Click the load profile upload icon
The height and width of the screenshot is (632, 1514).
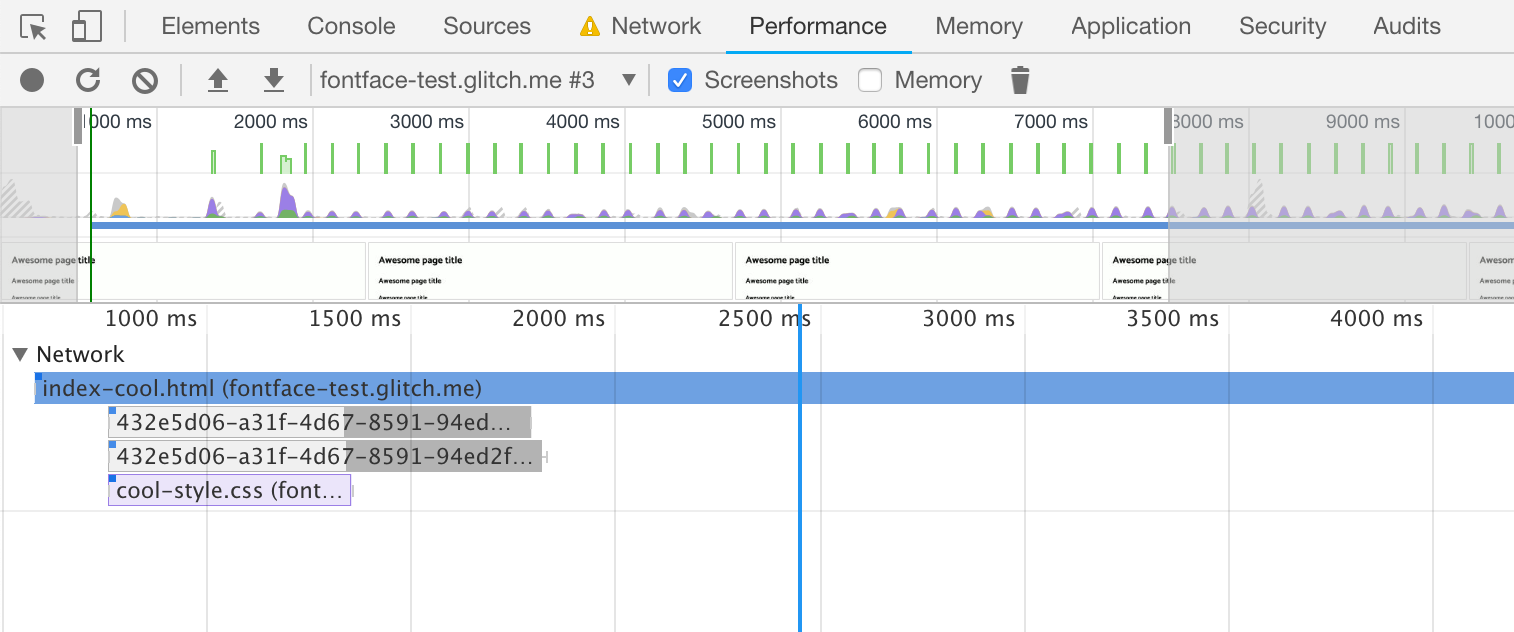pyautogui.click(x=217, y=80)
